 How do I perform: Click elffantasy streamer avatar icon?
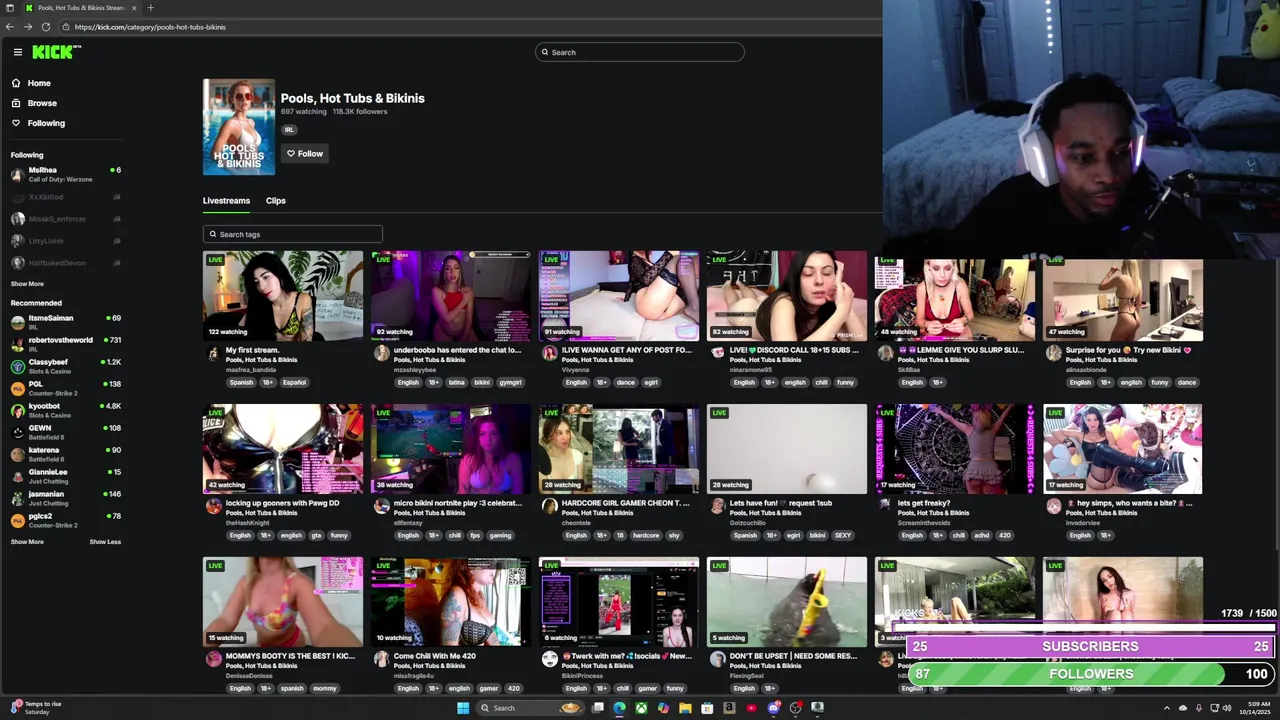coord(381,505)
